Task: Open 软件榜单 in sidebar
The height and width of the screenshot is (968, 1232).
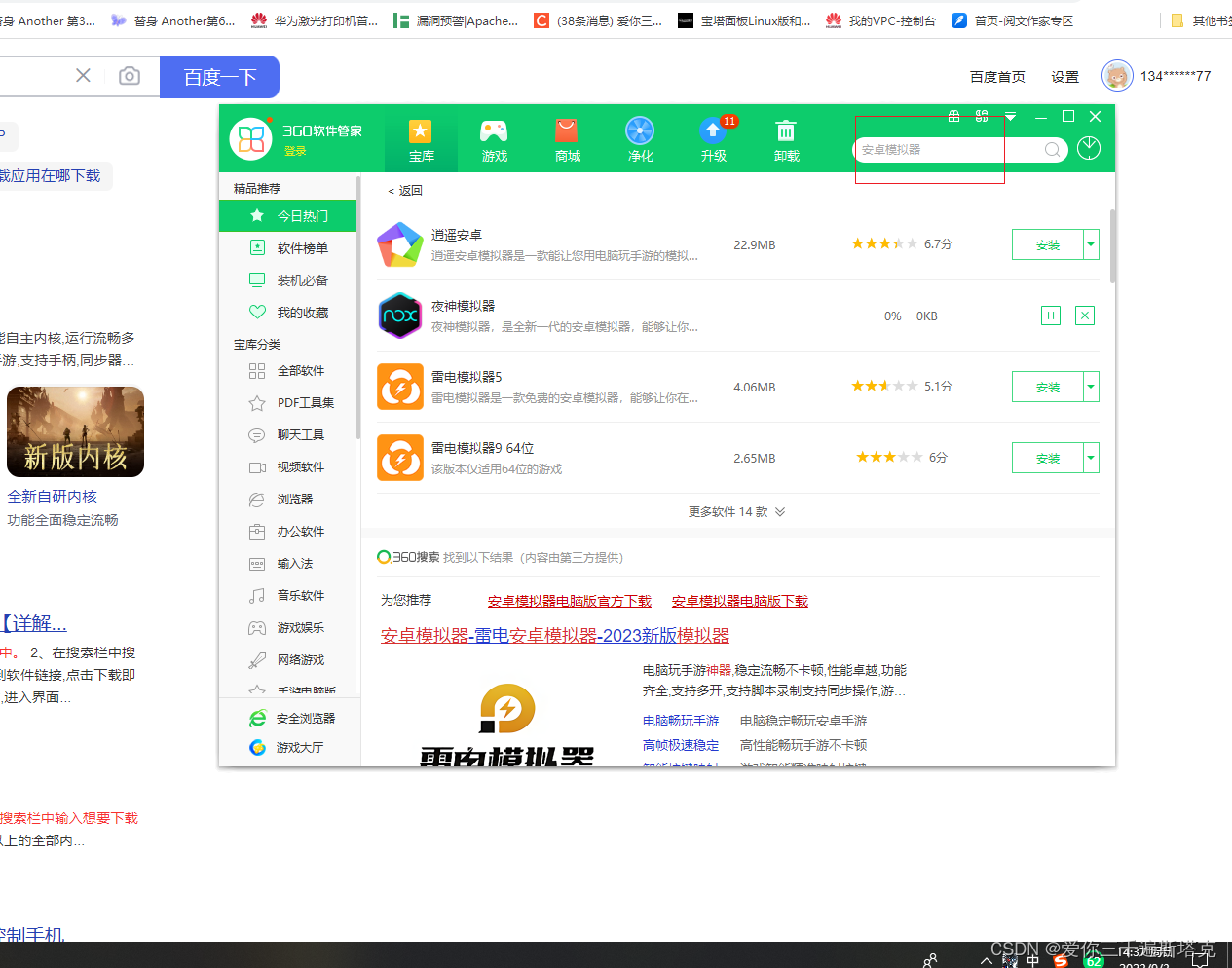Action: point(288,248)
